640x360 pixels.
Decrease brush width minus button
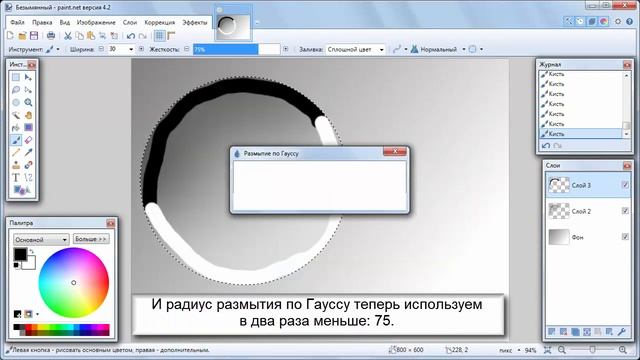coord(102,49)
